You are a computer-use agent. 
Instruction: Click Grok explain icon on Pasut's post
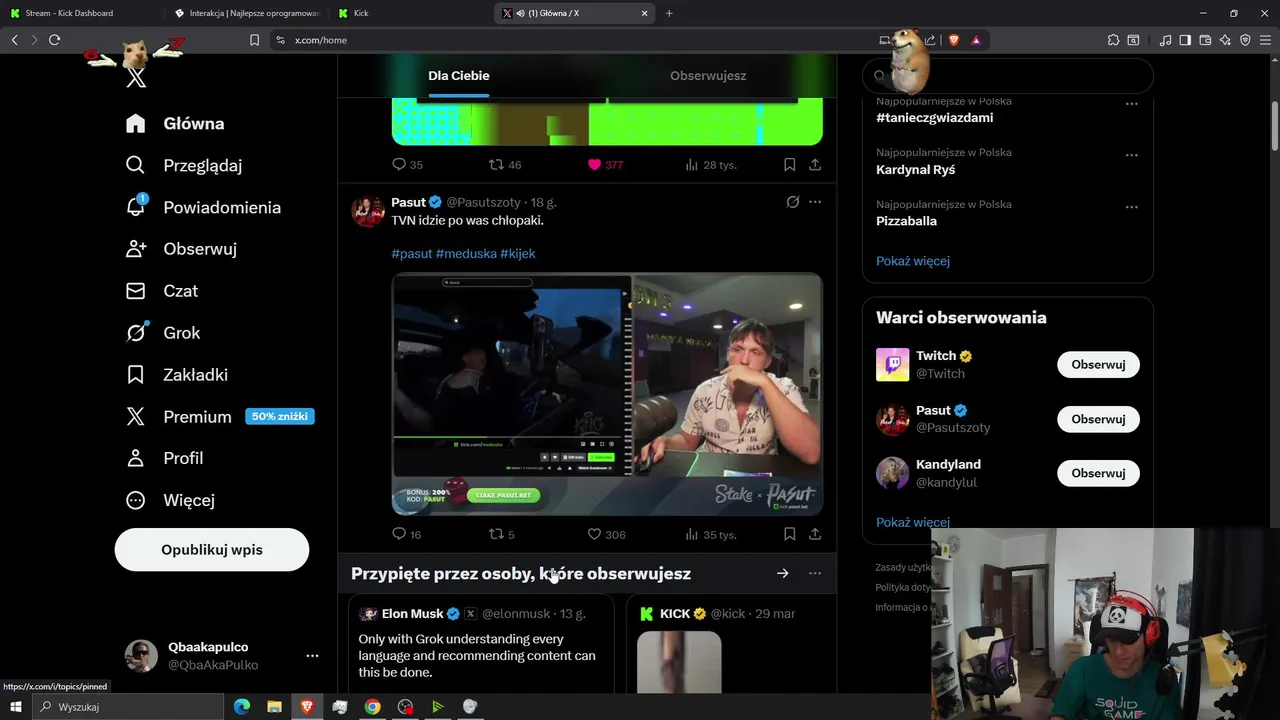[x=793, y=202]
